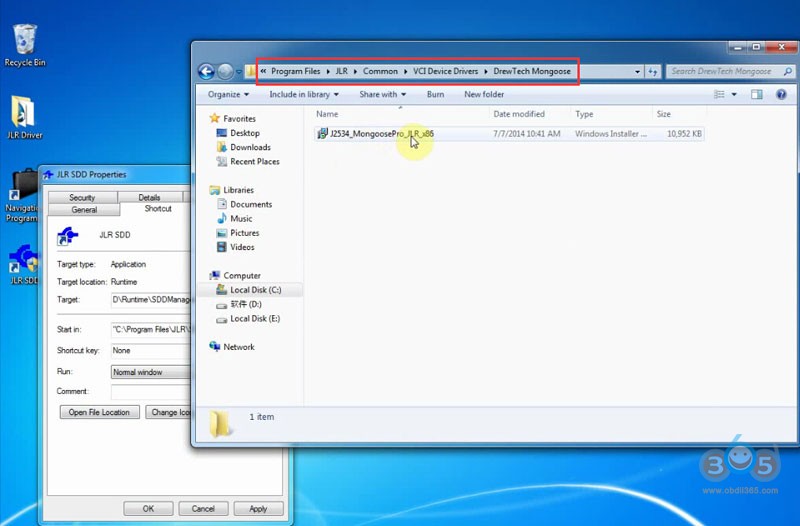800x526 pixels.
Task: Open the address bar history dropdown
Action: 637,72
